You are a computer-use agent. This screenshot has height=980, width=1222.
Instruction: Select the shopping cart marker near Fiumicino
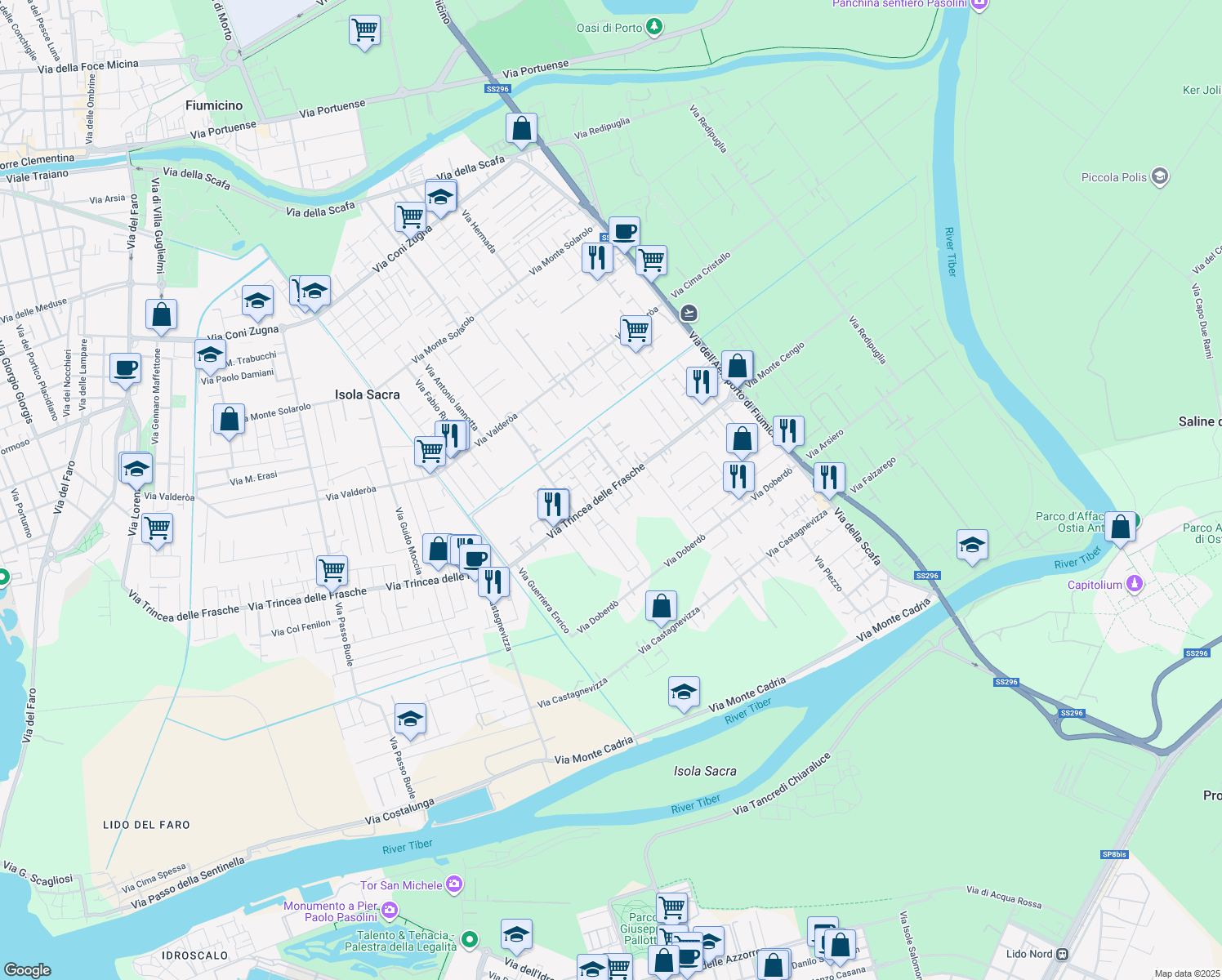(x=364, y=31)
